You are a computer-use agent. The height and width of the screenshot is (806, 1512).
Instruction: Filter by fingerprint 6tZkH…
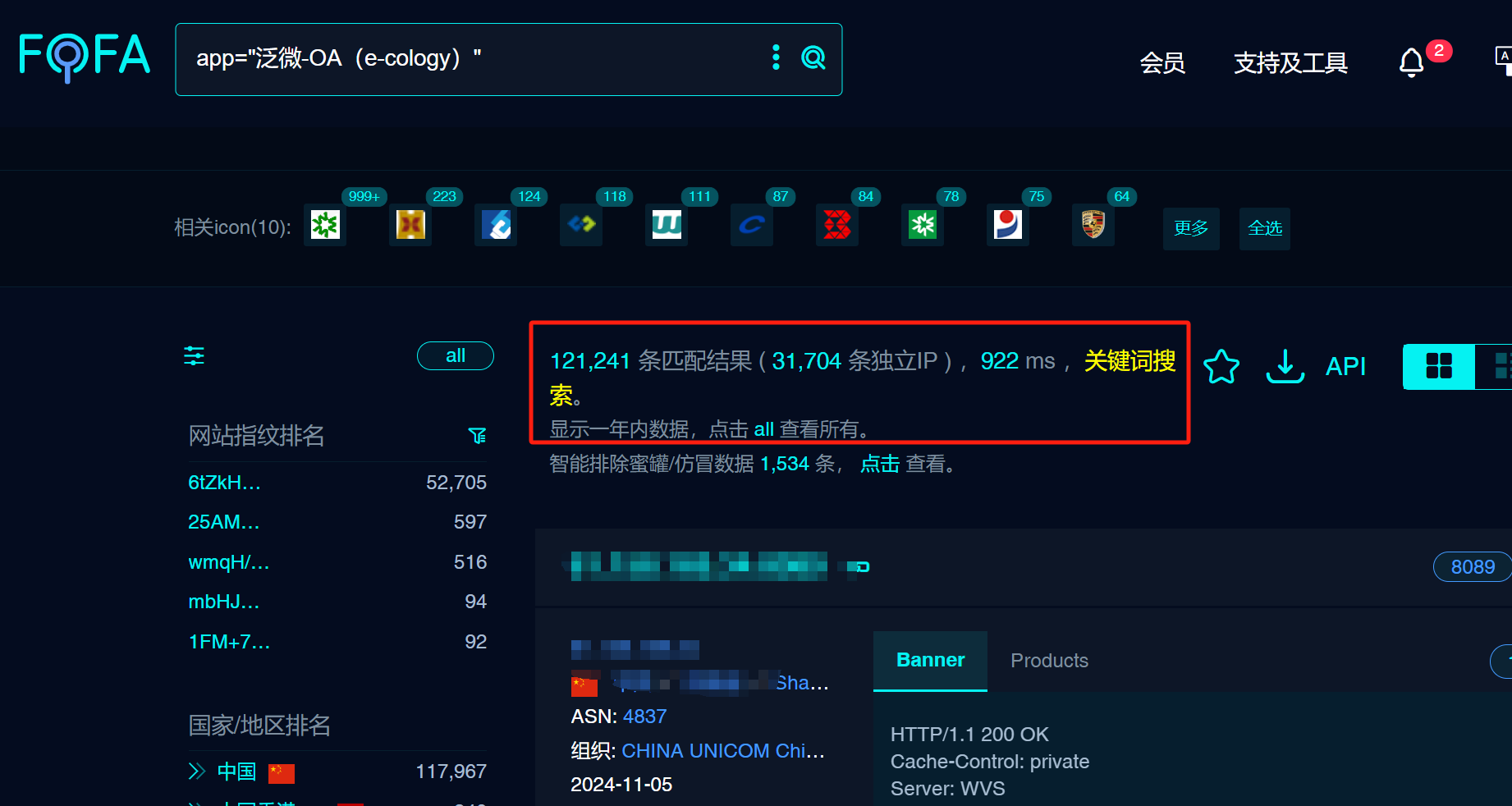click(225, 483)
